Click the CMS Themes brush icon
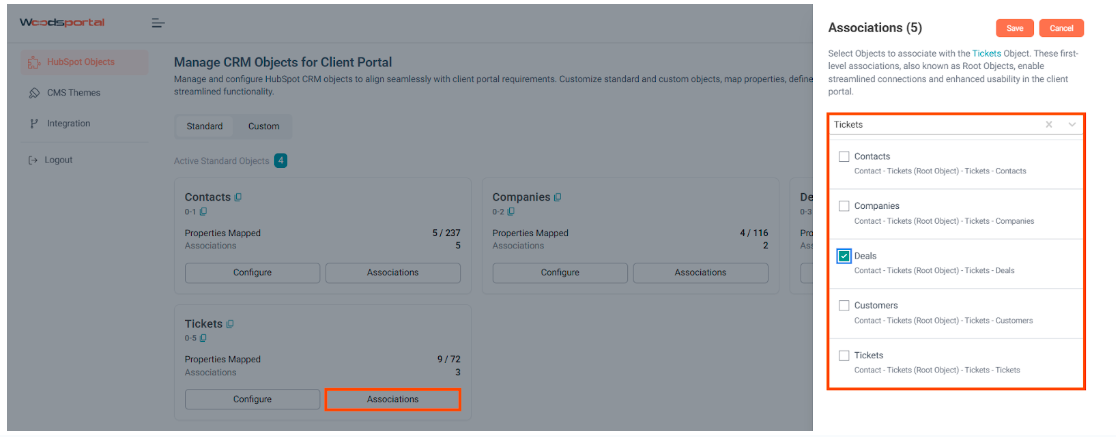 point(33,93)
